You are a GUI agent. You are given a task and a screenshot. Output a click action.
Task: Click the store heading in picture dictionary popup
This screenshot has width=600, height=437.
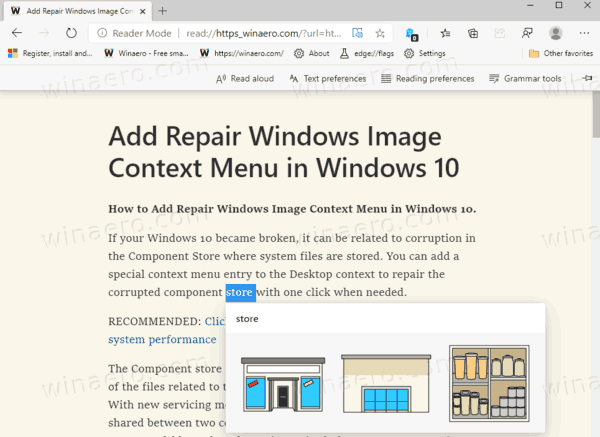[247, 319]
